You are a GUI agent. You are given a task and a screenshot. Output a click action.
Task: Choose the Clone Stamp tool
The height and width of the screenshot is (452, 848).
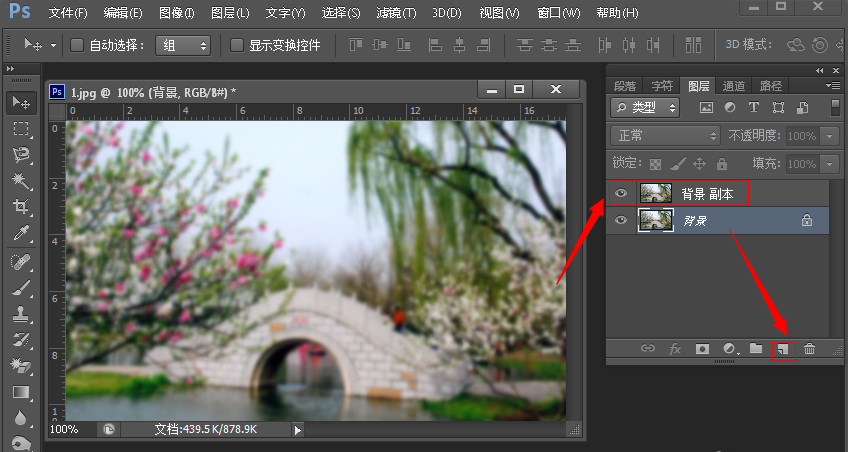tap(21, 313)
